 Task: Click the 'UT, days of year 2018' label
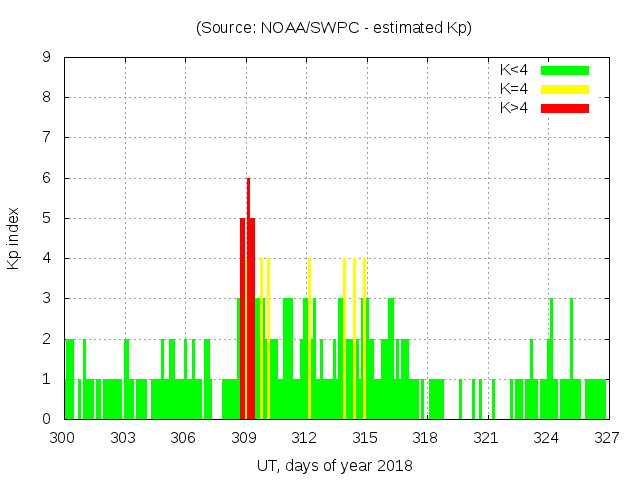pos(334,465)
